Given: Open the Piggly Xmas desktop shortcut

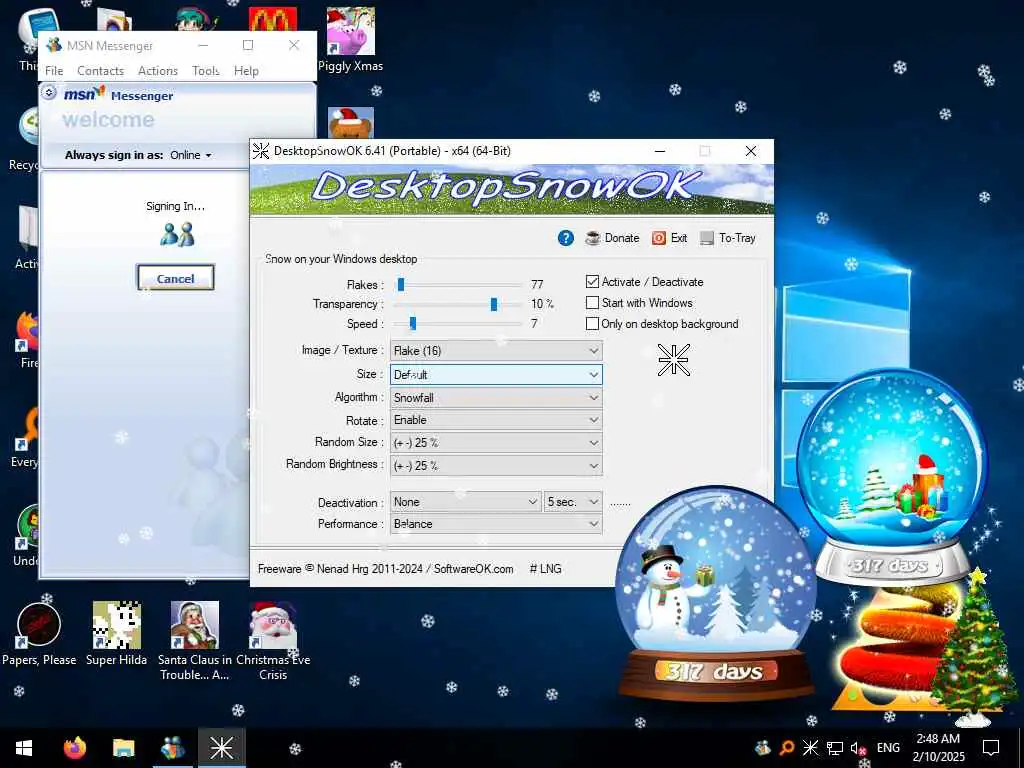Looking at the screenshot, I should 351,39.
